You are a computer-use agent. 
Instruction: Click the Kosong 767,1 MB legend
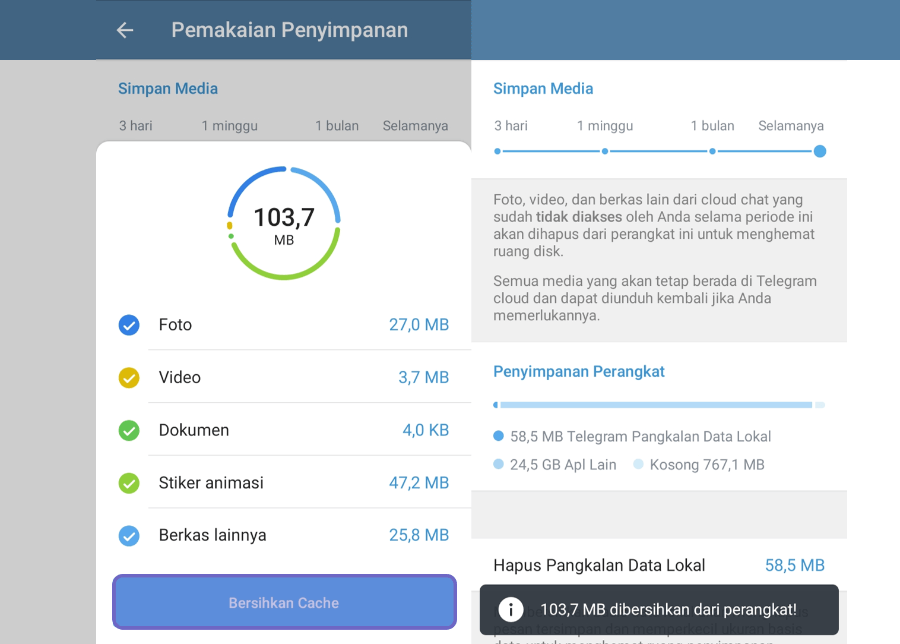coord(699,465)
